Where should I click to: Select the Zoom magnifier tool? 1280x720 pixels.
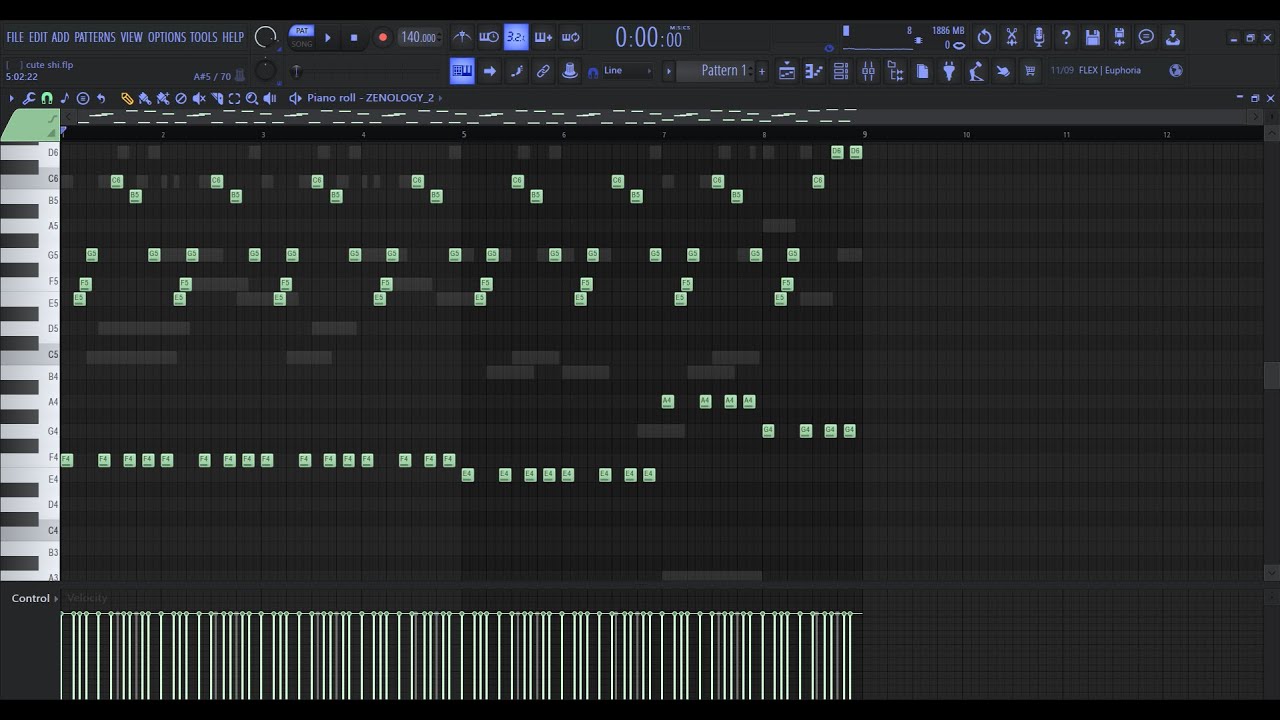pos(252,98)
